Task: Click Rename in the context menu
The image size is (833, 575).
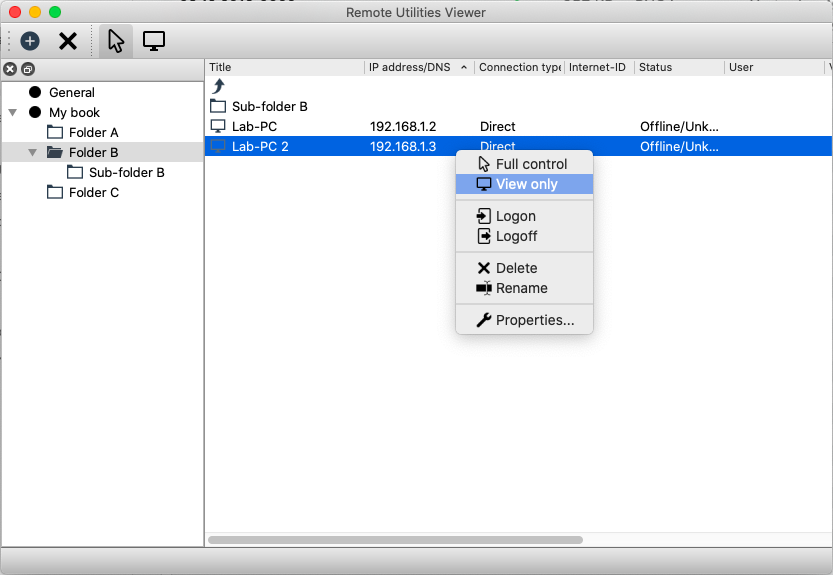Action: (x=521, y=288)
